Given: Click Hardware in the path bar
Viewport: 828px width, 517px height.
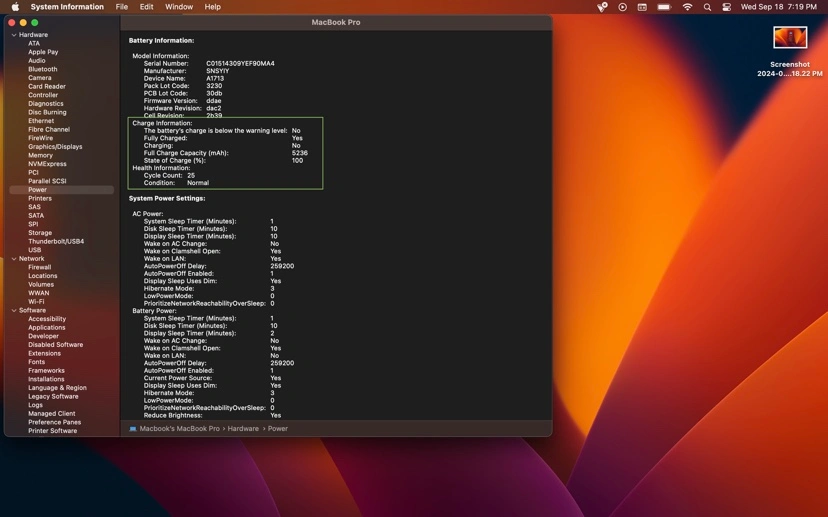Looking at the screenshot, I should click(x=243, y=429).
